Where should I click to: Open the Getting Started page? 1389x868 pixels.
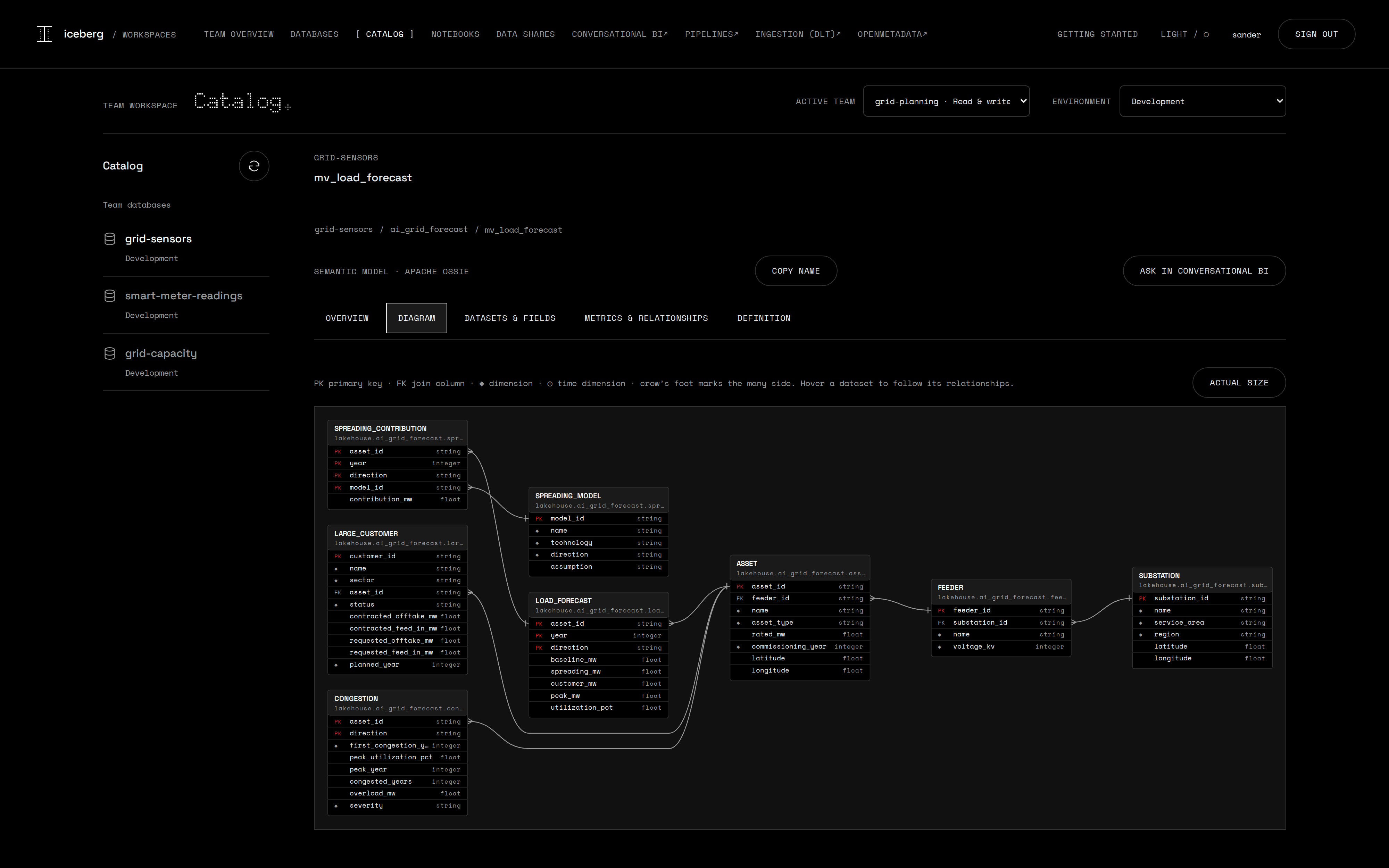tap(1097, 34)
